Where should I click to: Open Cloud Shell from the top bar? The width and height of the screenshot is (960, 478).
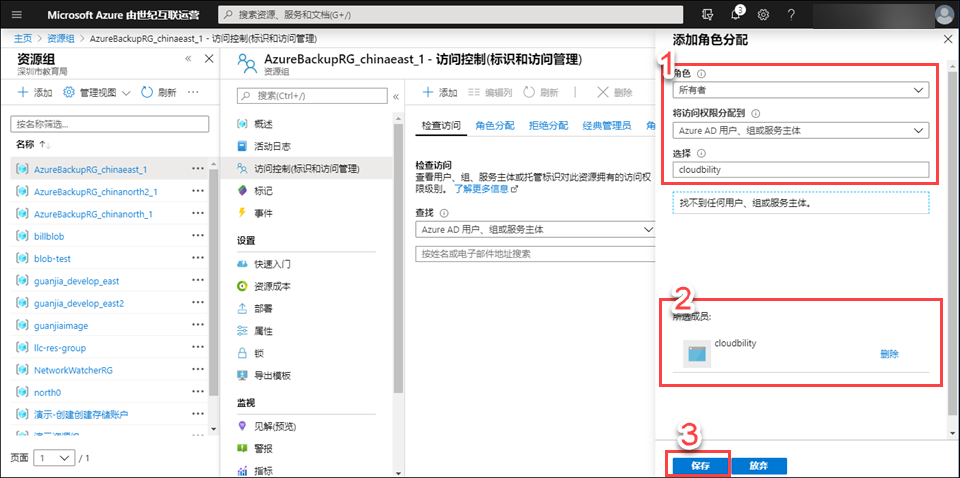click(x=709, y=15)
